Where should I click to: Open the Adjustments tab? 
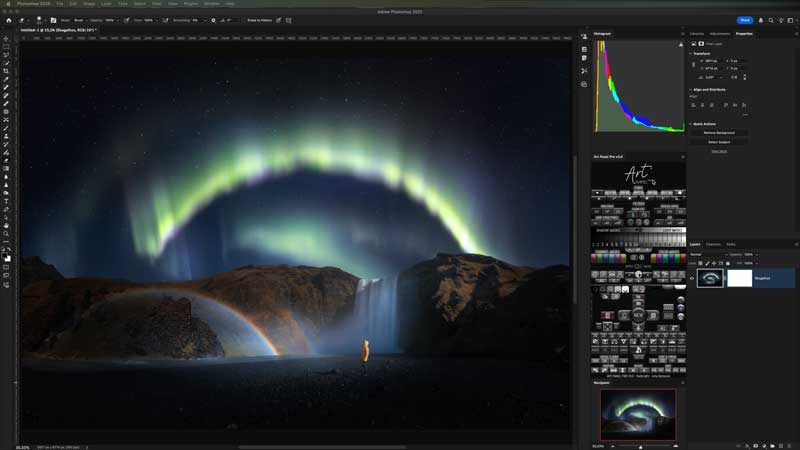[x=719, y=33]
